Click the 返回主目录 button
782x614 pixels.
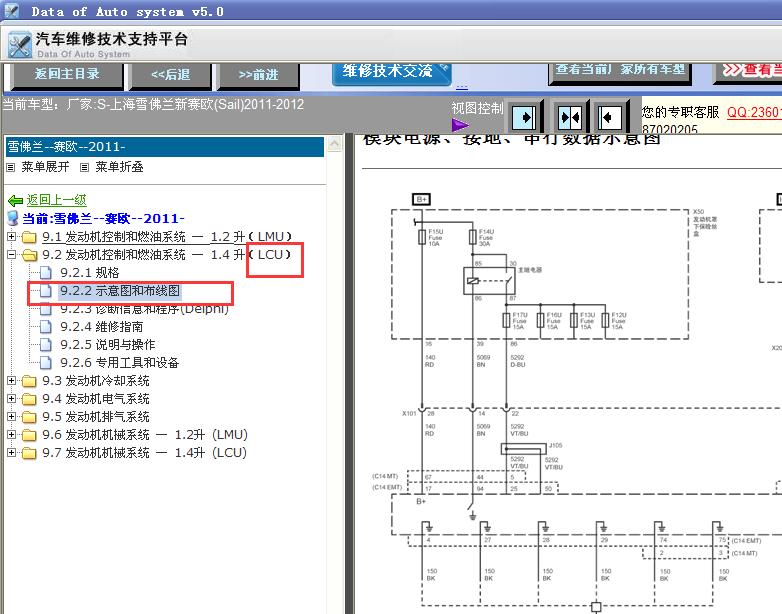[x=67, y=75]
